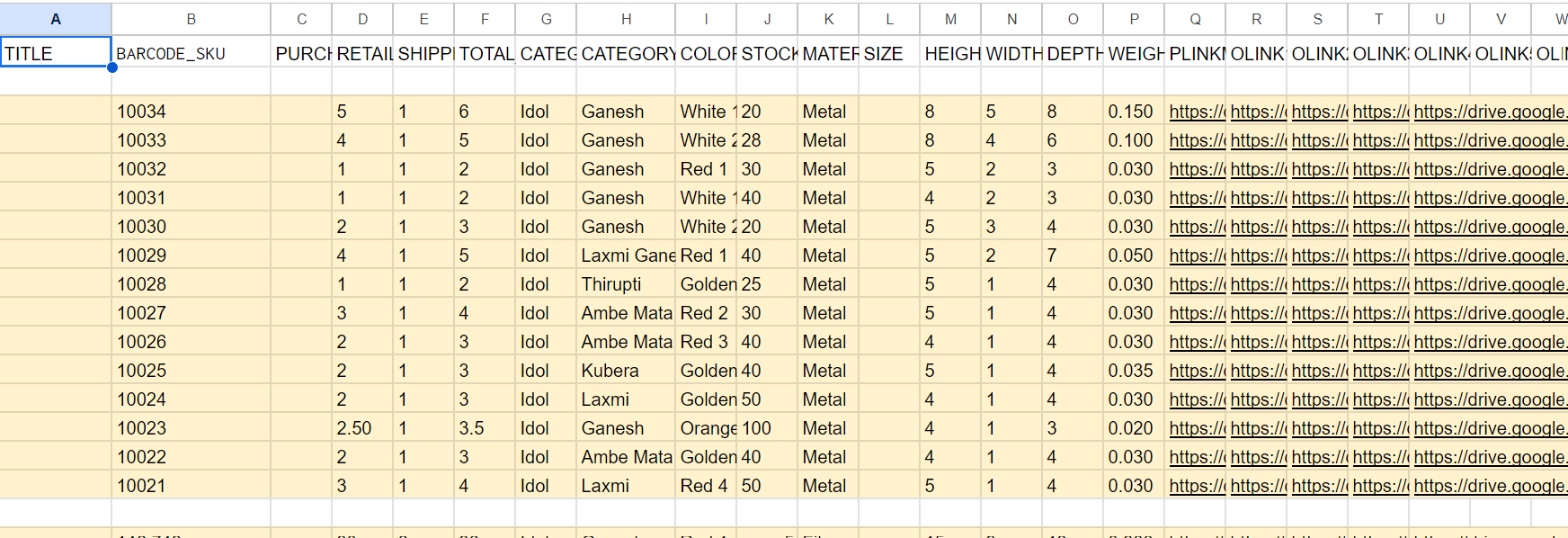Select the column B header
The height and width of the screenshot is (538, 1568).
point(191,19)
